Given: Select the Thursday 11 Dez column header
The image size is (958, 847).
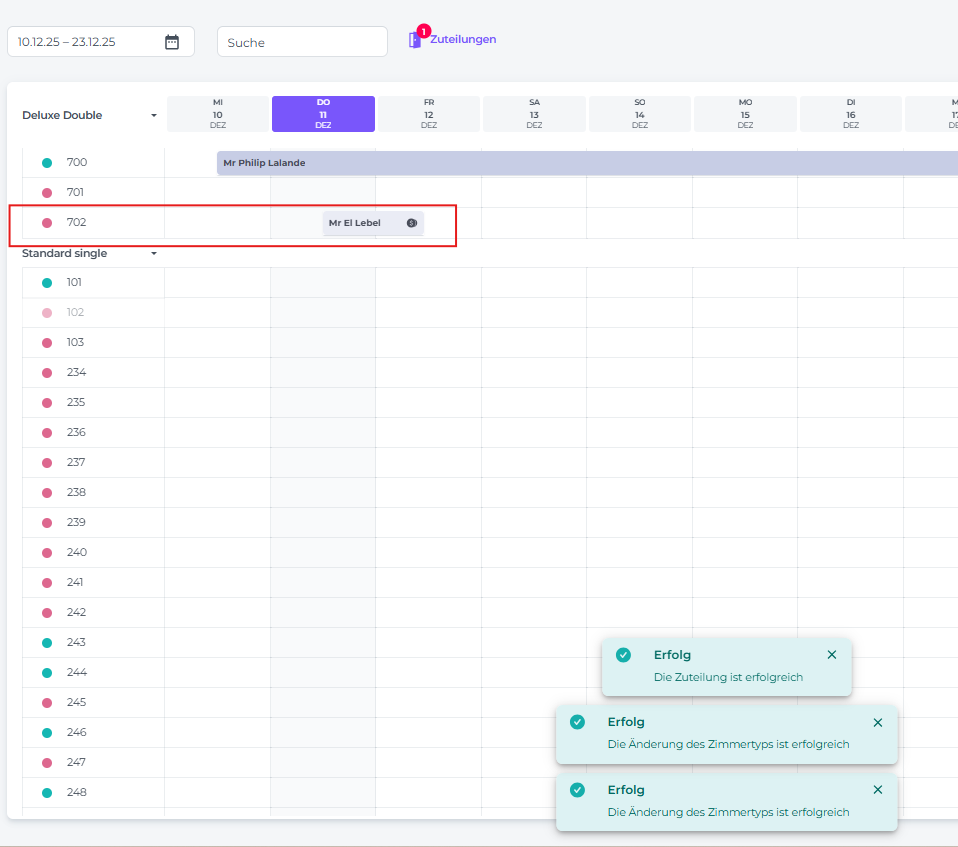Looking at the screenshot, I should (323, 114).
